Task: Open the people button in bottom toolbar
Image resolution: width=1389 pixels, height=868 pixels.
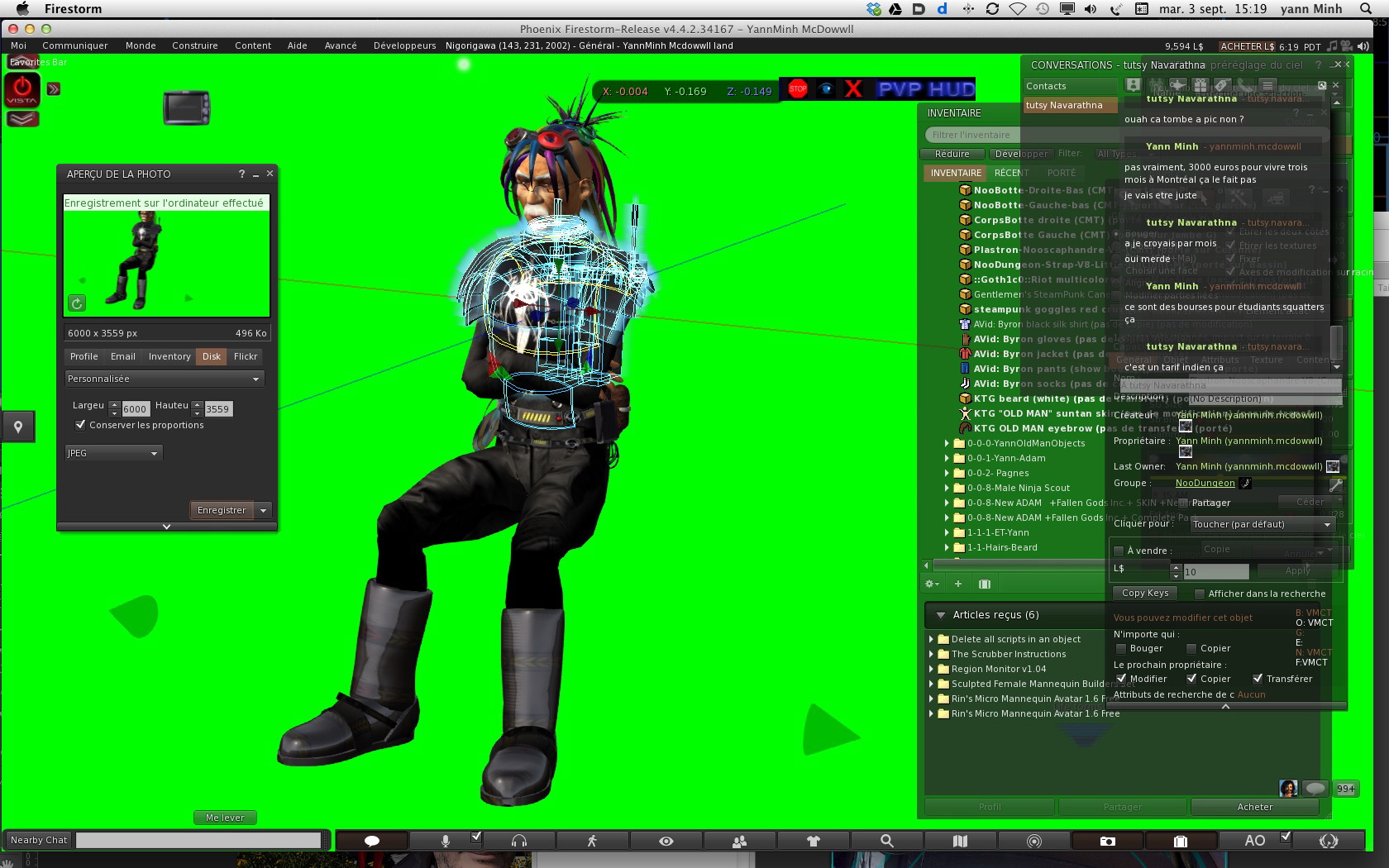Action: click(x=739, y=841)
